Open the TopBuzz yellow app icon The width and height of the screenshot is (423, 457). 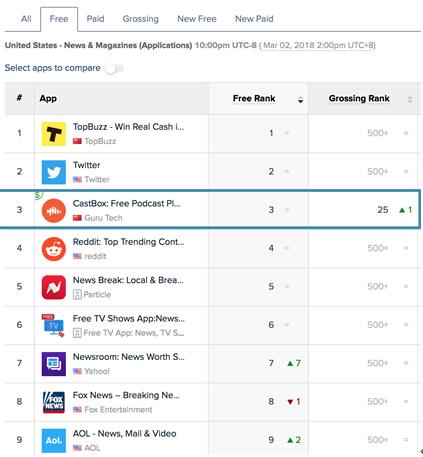click(54, 134)
